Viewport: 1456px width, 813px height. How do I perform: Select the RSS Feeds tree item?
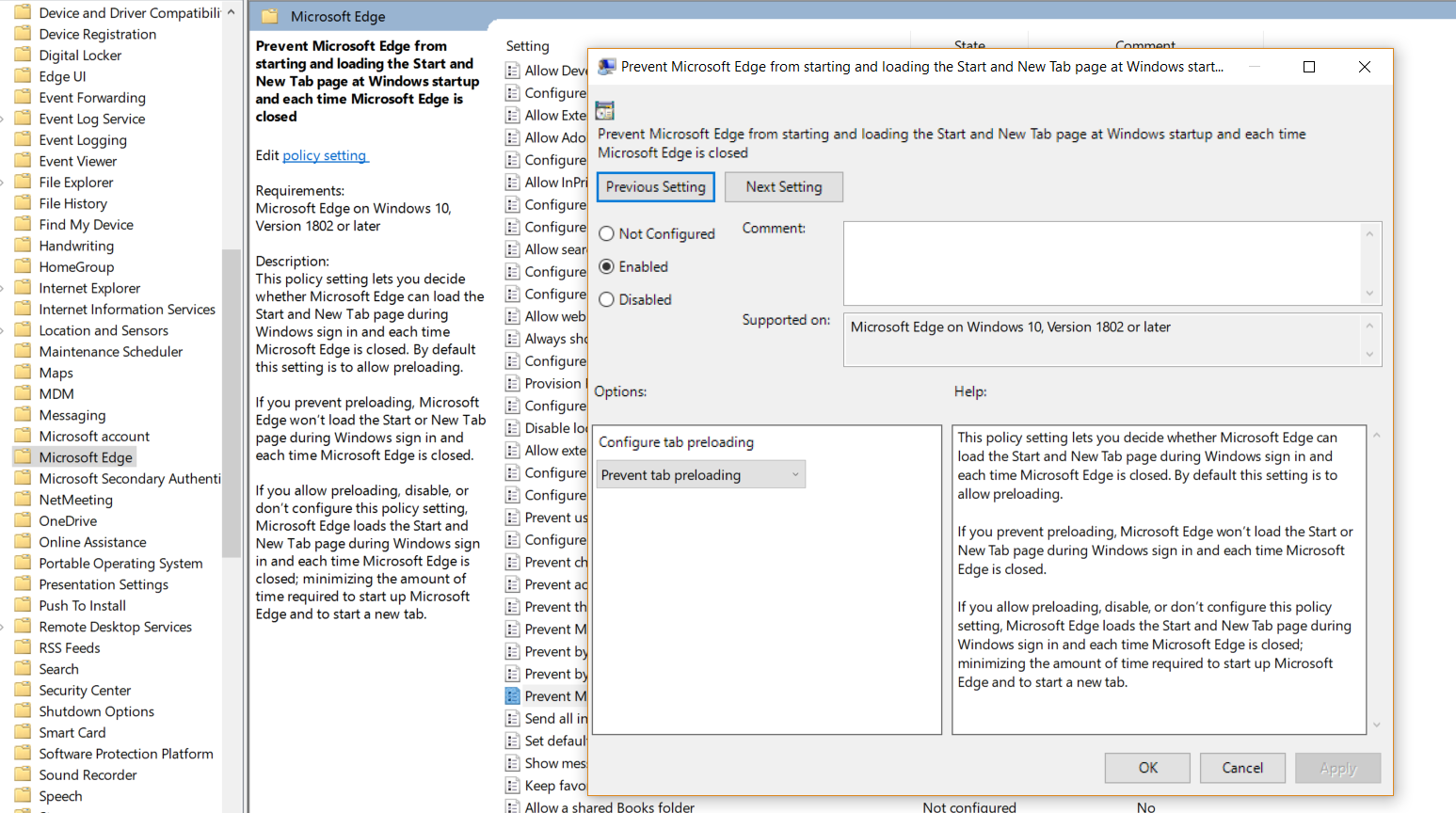[x=70, y=648]
